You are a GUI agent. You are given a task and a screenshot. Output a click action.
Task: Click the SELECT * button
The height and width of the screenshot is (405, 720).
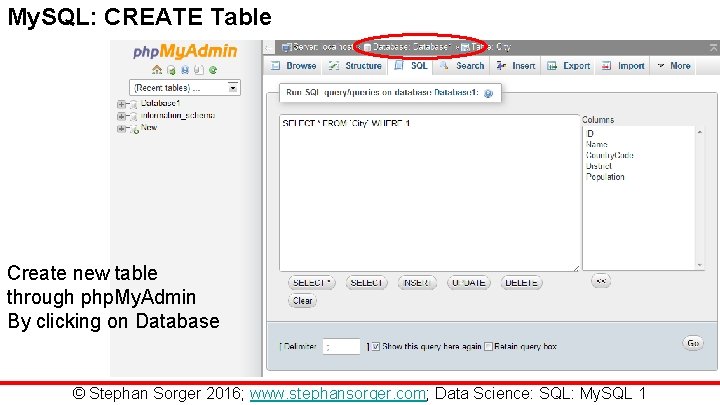312,283
